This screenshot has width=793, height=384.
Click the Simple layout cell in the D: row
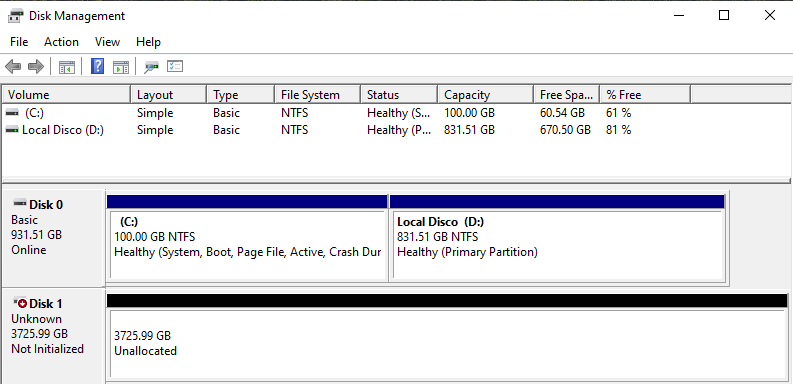pos(155,130)
